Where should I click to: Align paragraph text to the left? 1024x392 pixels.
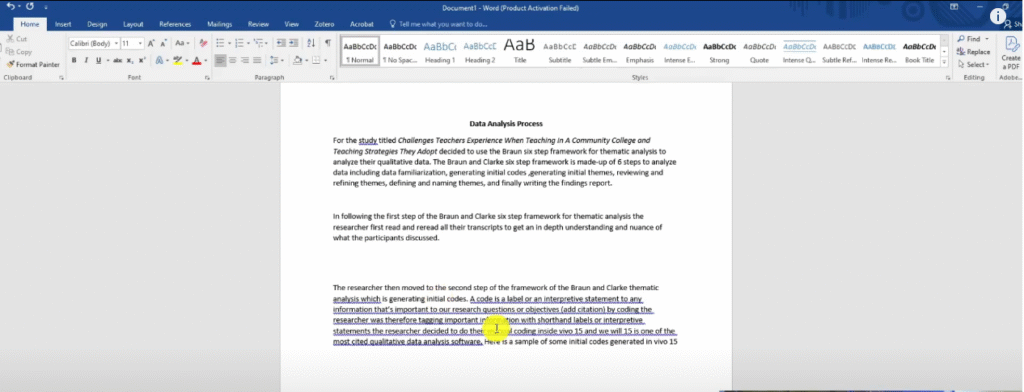point(220,60)
